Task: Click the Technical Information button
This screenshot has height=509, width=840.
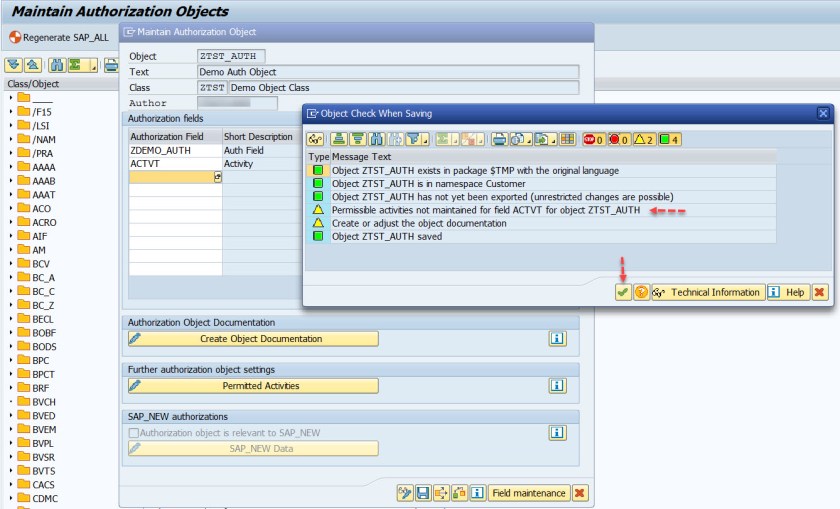Action: point(707,292)
